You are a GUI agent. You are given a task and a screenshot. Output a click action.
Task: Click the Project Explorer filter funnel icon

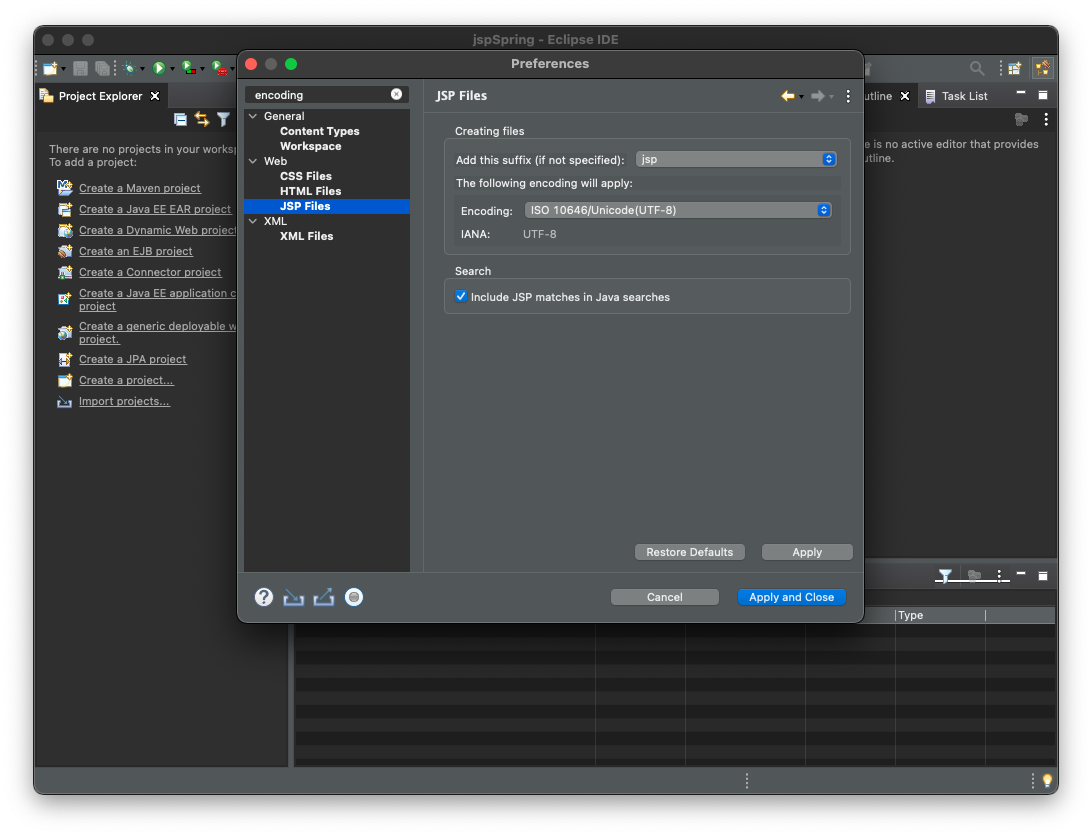pyautogui.click(x=223, y=120)
